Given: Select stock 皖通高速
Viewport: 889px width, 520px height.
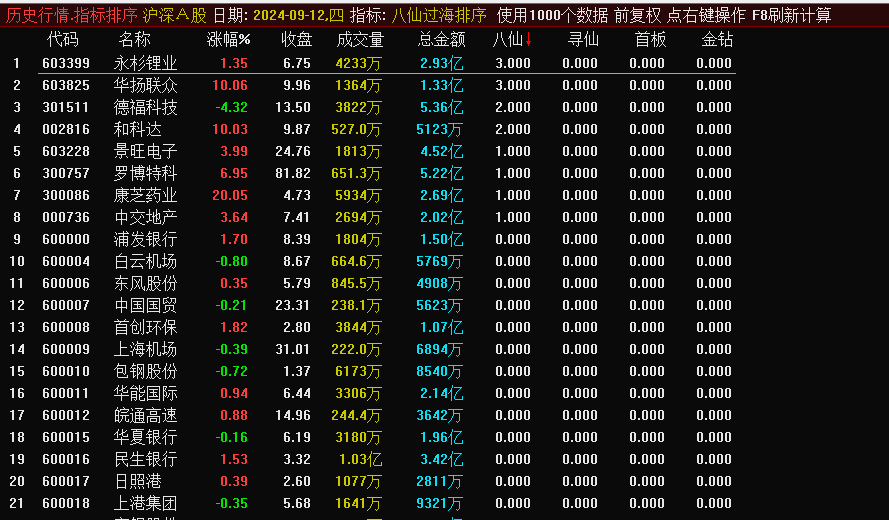Looking at the screenshot, I should click(145, 415).
